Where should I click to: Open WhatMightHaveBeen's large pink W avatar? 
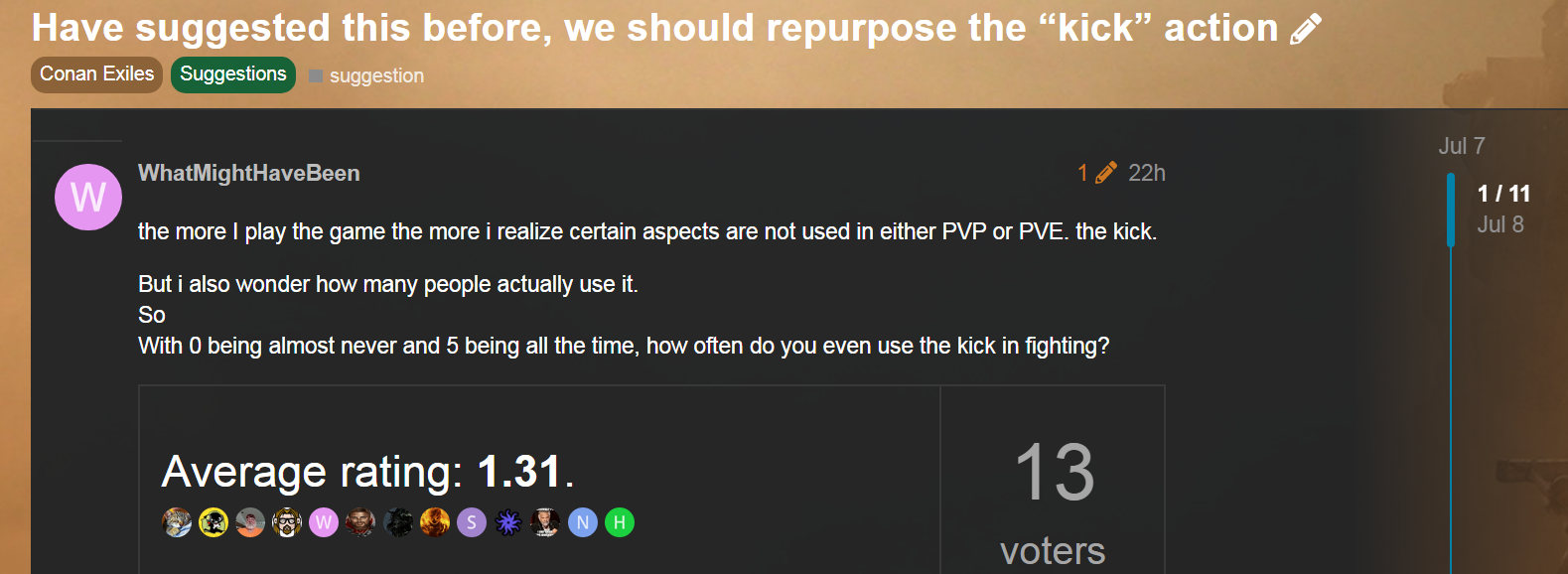[88, 197]
